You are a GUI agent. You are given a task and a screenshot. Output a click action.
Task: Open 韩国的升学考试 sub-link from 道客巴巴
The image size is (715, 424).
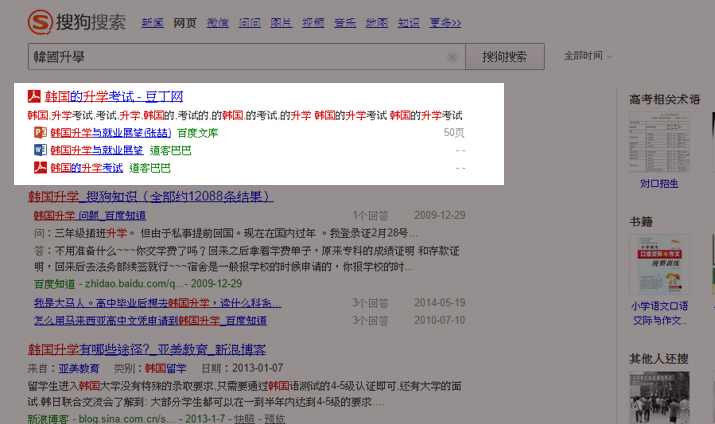pyautogui.click(x=87, y=168)
